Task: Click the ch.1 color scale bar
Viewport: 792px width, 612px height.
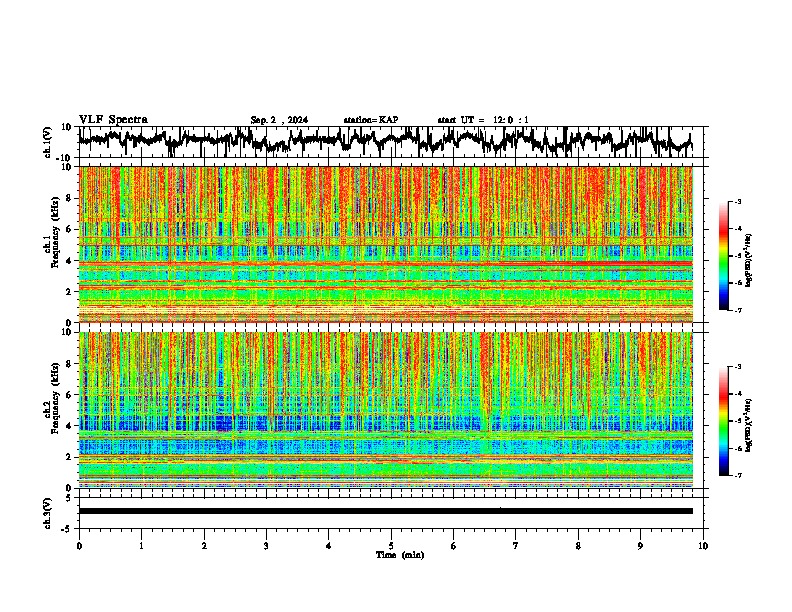Action: 723,256
